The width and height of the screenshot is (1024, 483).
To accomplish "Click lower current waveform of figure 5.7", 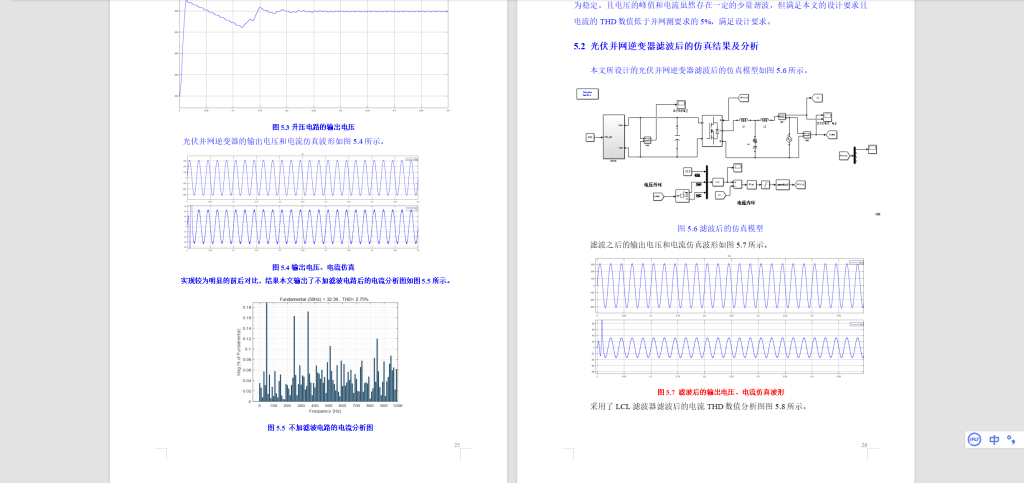I will pos(728,348).
